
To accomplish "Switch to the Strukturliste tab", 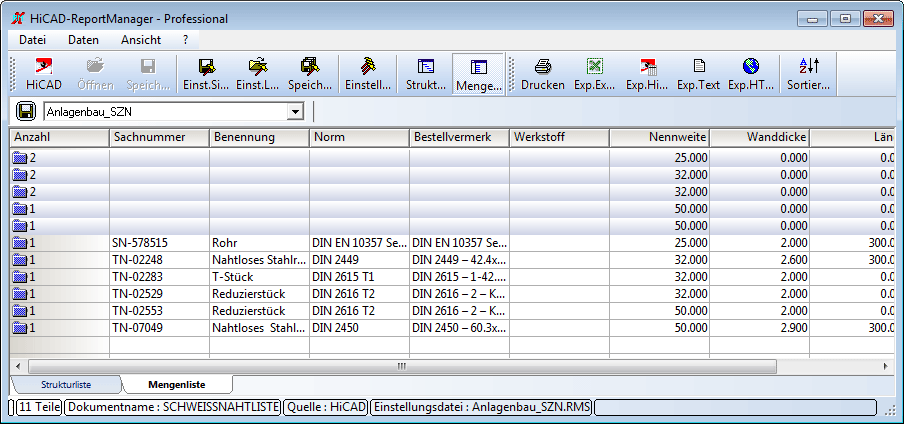I will click(x=66, y=384).
